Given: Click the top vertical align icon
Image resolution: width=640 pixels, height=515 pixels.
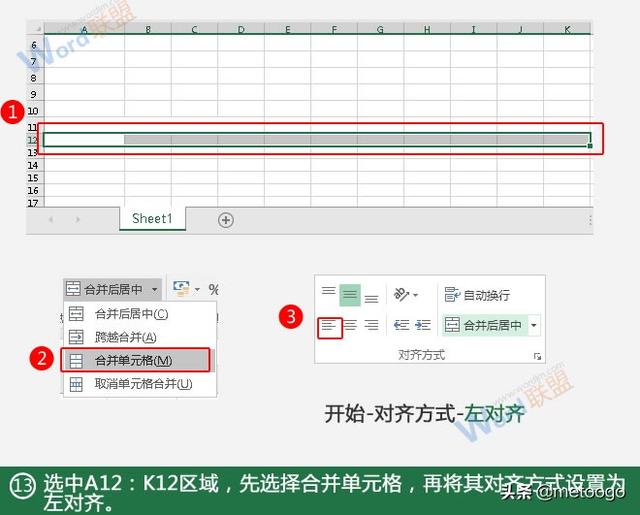Looking at the screenshot, I should (x=329, y=291).
